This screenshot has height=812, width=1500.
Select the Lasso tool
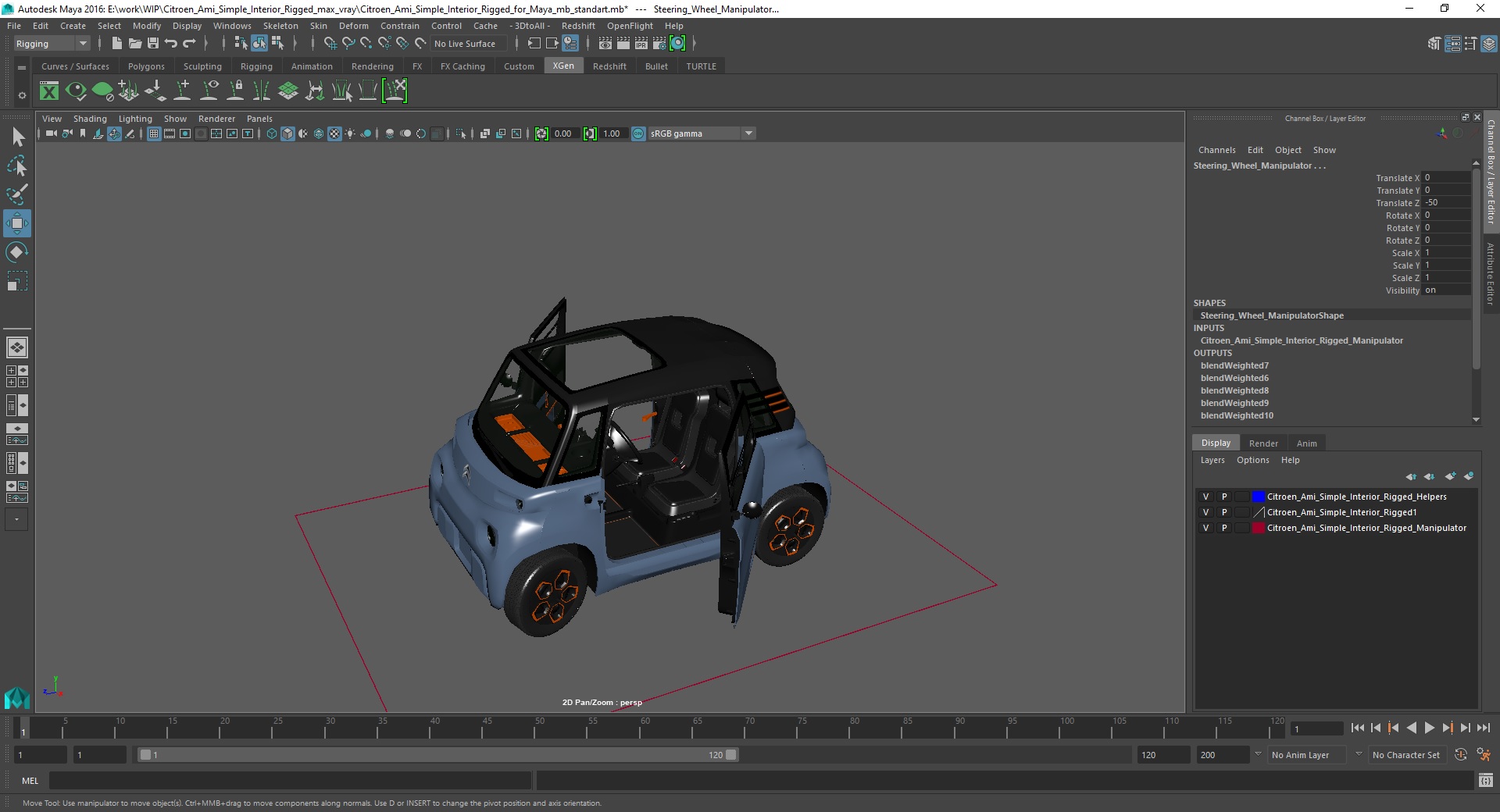pyautogui.click(x=16, y=166)
